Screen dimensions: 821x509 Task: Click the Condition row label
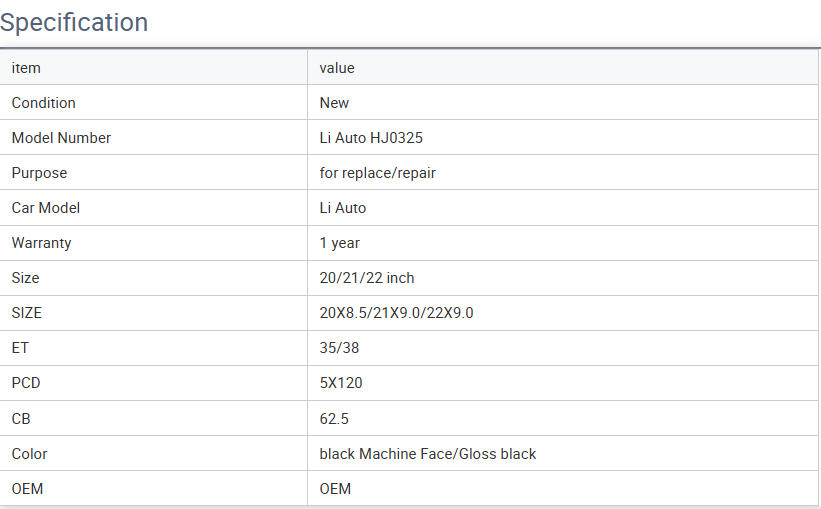point(43,103)
